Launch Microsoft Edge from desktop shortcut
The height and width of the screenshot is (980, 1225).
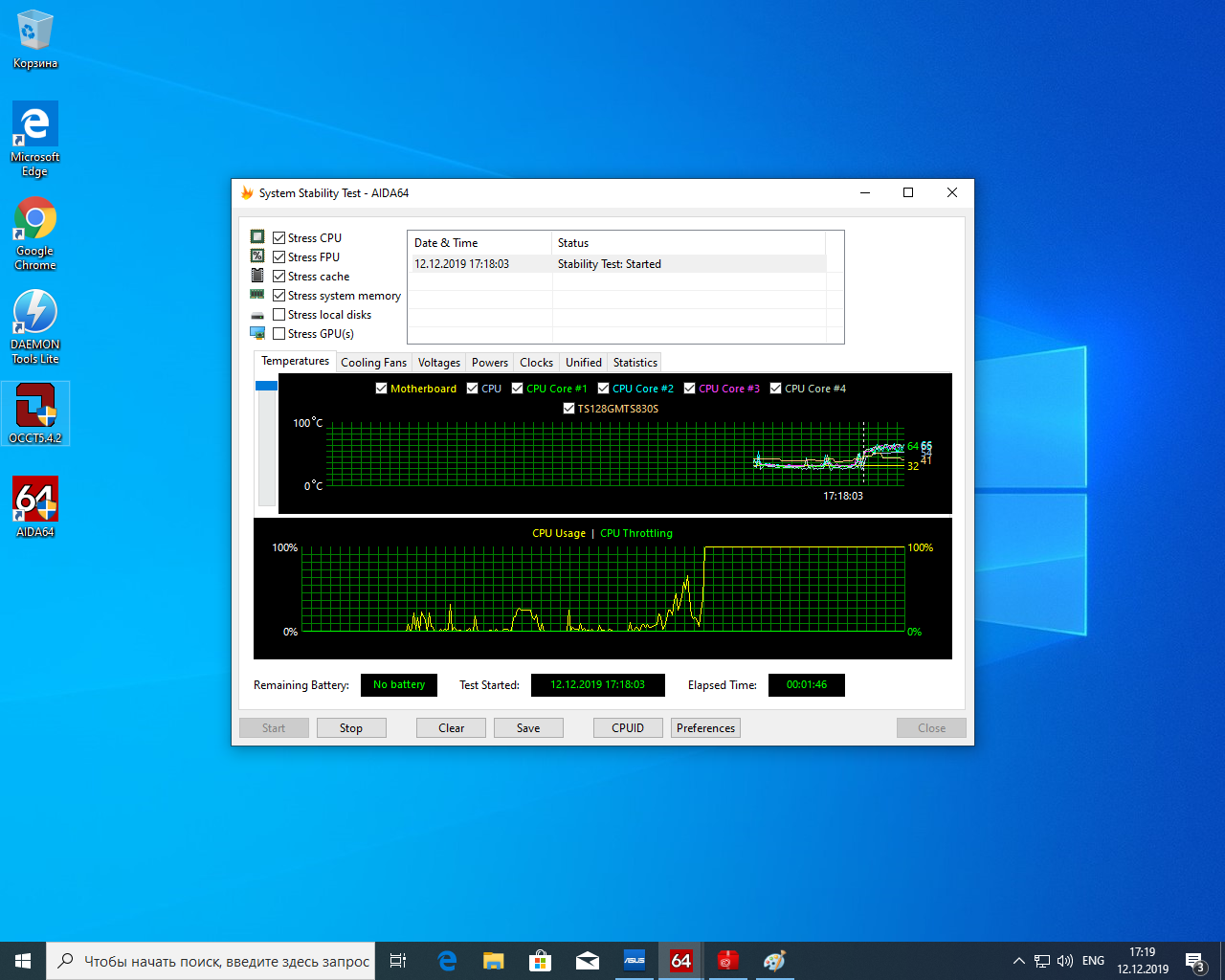point(35,139)
